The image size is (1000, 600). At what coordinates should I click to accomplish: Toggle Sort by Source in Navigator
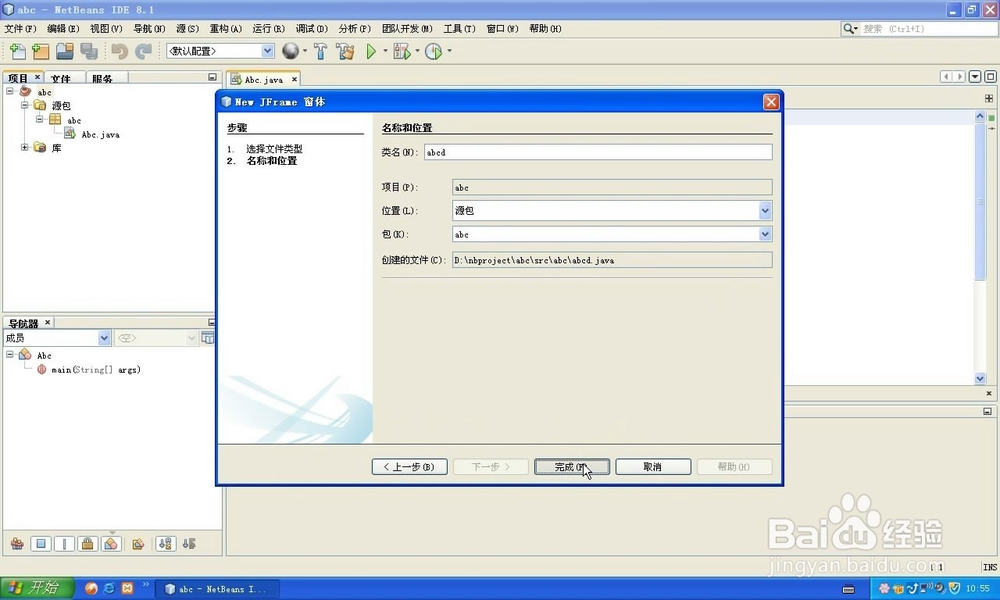click(189, 544)
